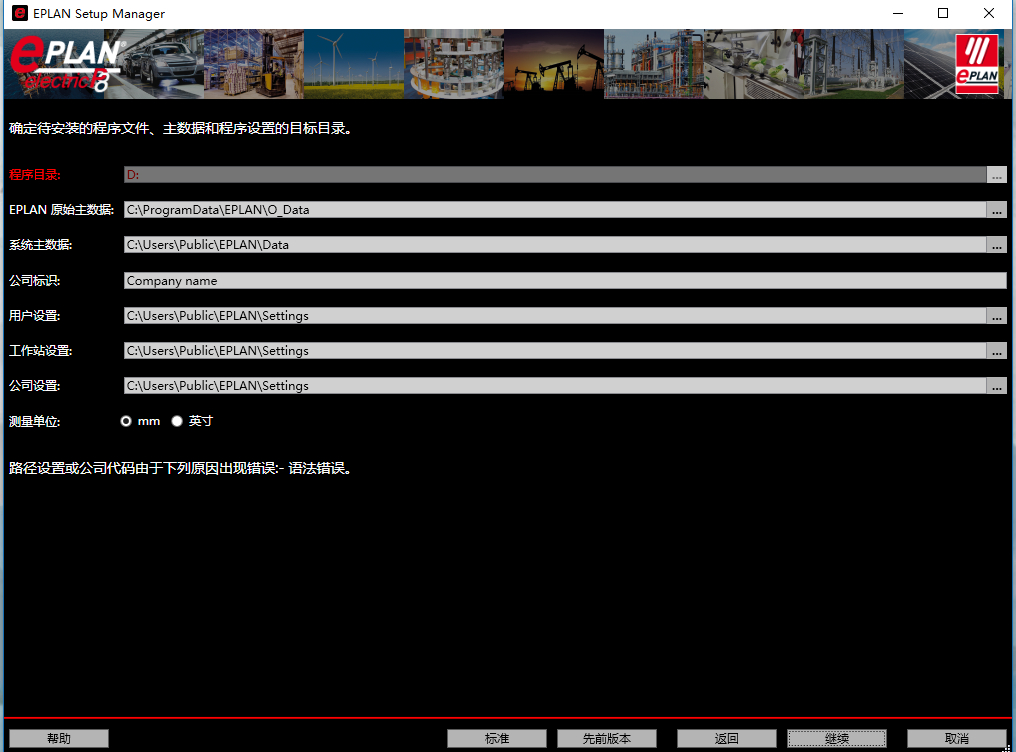
Task: Select the mm measurement unit radio
Action: (x=126, y=421)
